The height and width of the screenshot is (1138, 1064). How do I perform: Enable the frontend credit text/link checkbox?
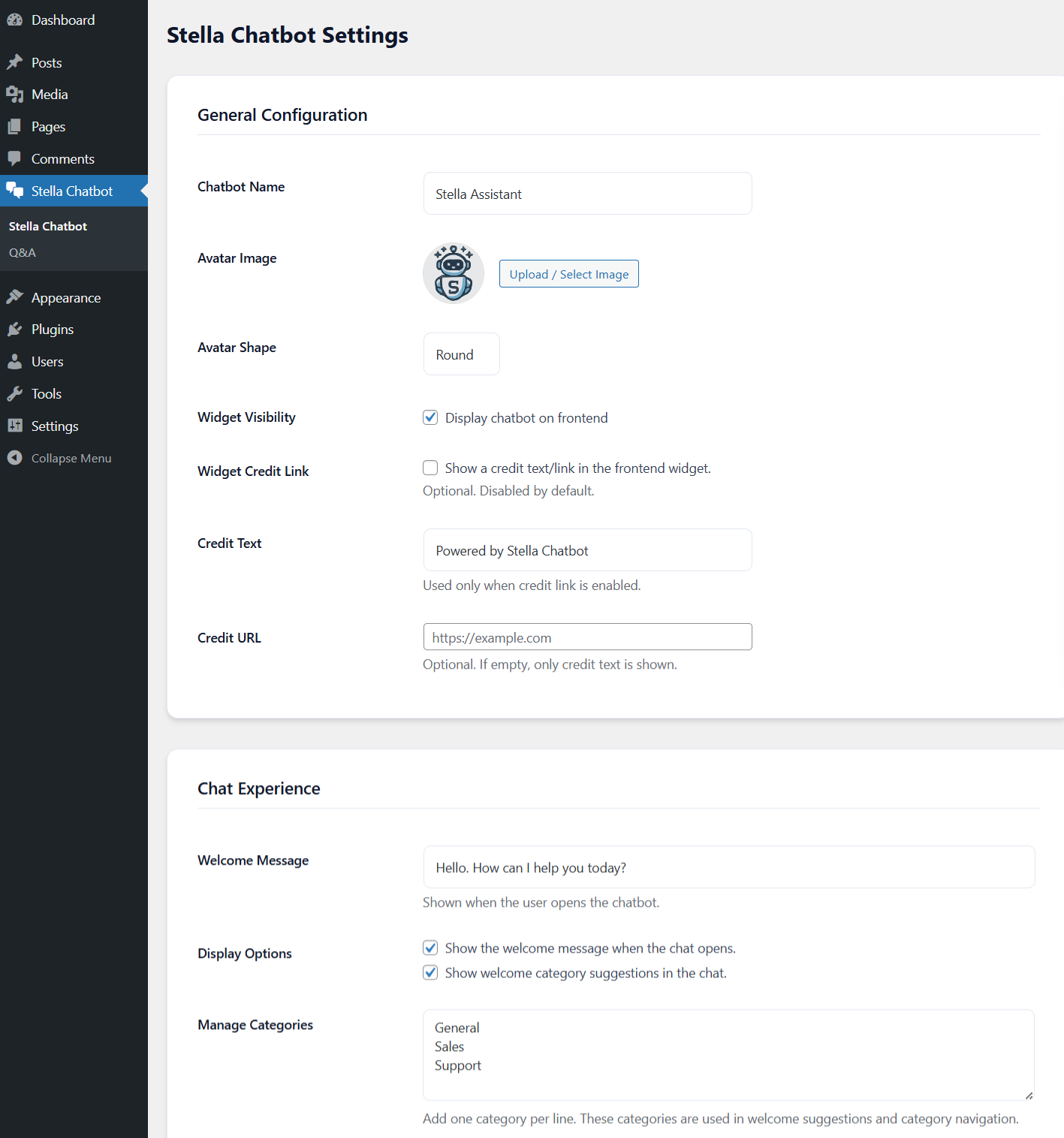tap(430, 467)
